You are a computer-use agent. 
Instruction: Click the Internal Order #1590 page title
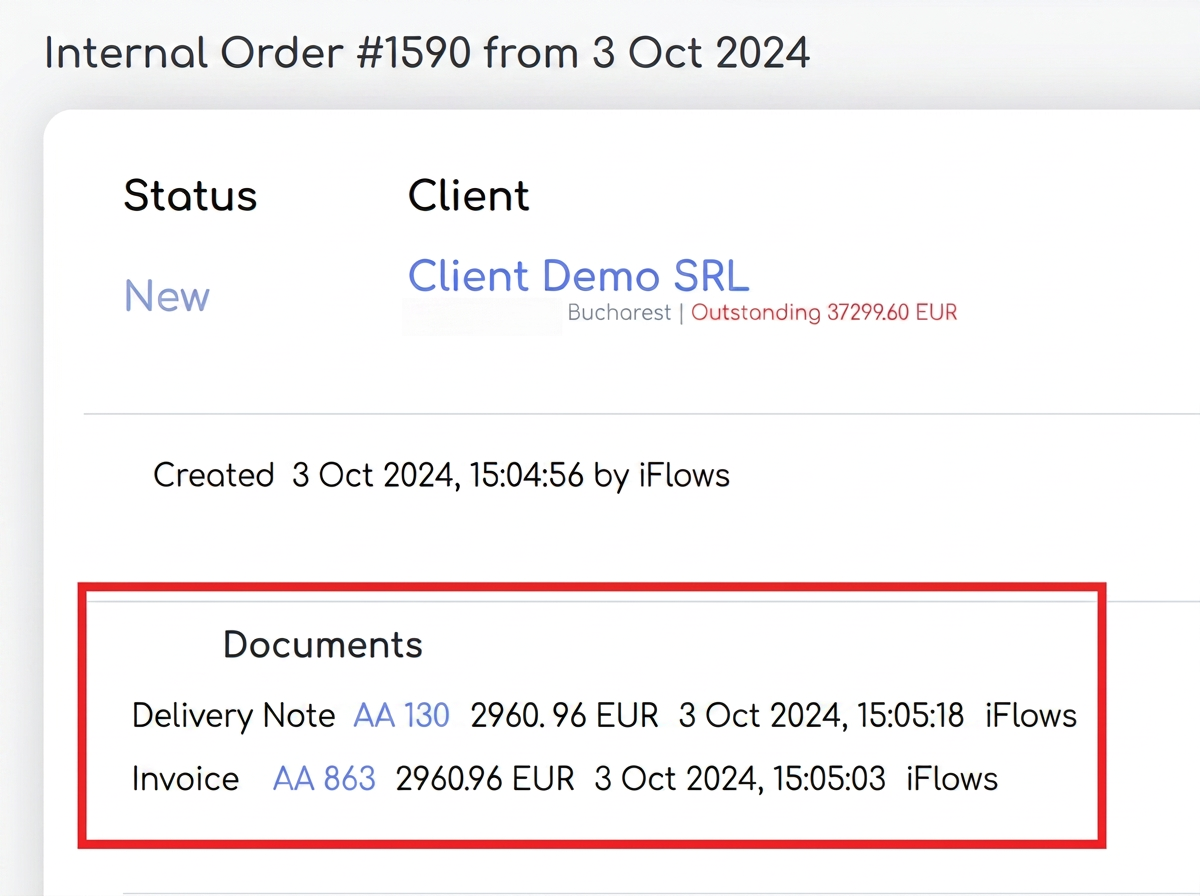pyautogui.click(x=427, y=52)
